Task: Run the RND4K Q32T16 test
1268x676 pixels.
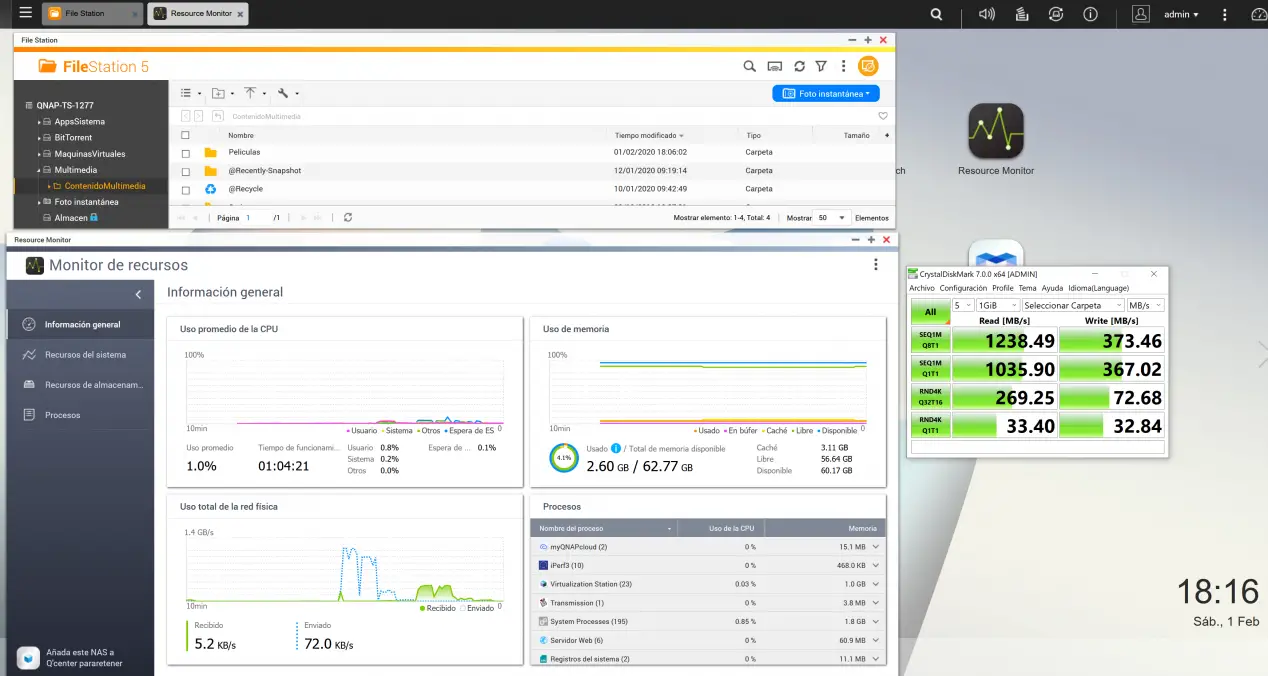Action: coord(930,397)
